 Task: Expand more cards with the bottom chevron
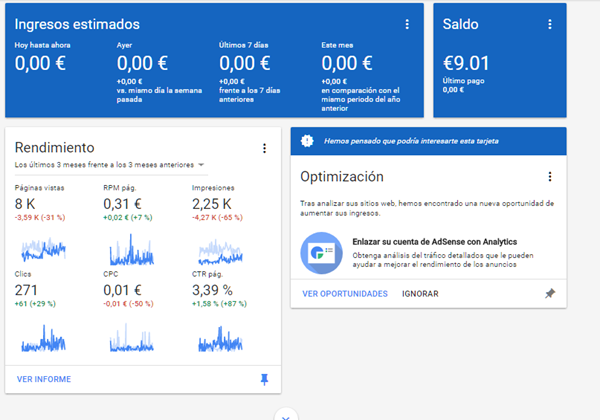click(x=285, y=415)
